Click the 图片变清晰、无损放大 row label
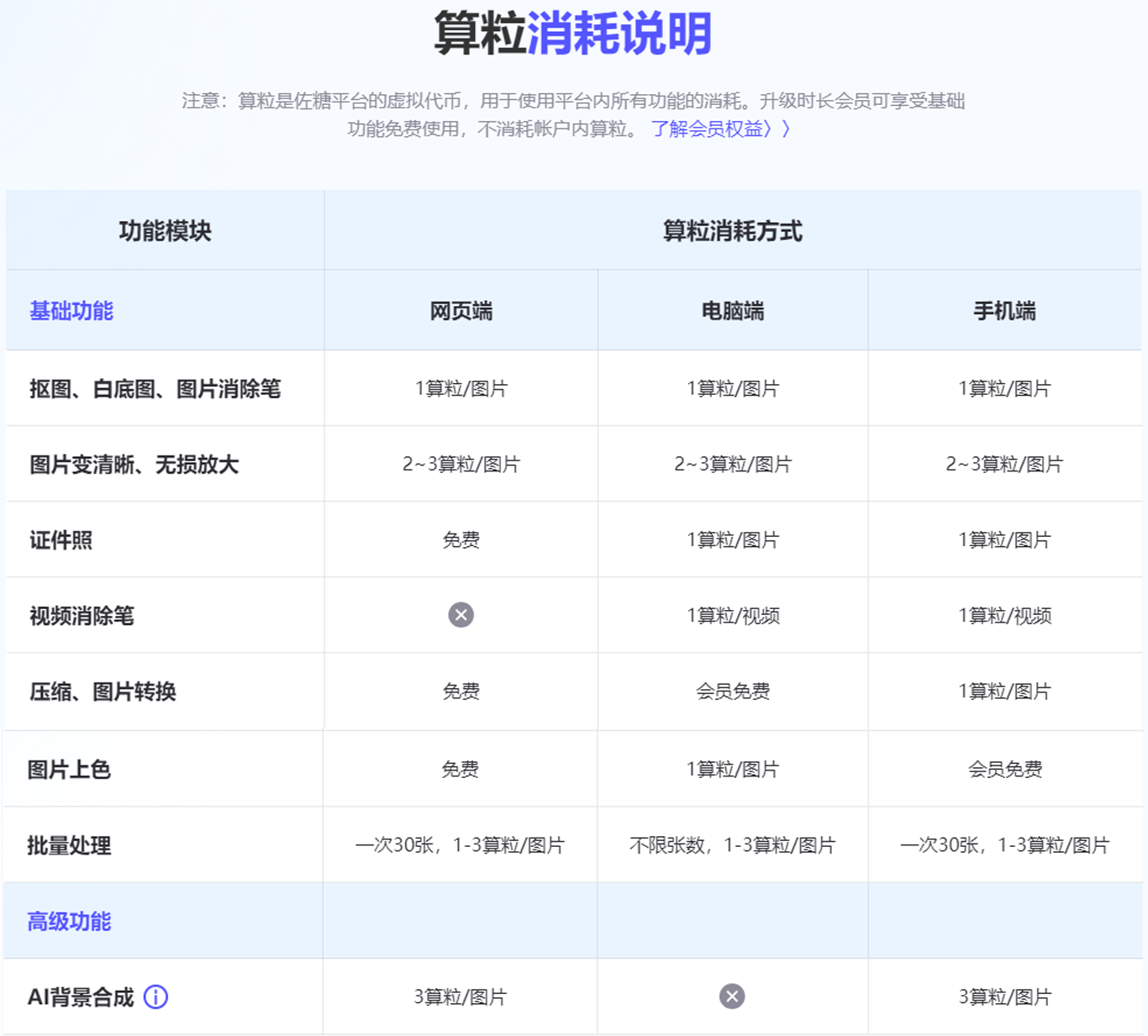This screenshot has height=1036, width=1148. point(134,465)
